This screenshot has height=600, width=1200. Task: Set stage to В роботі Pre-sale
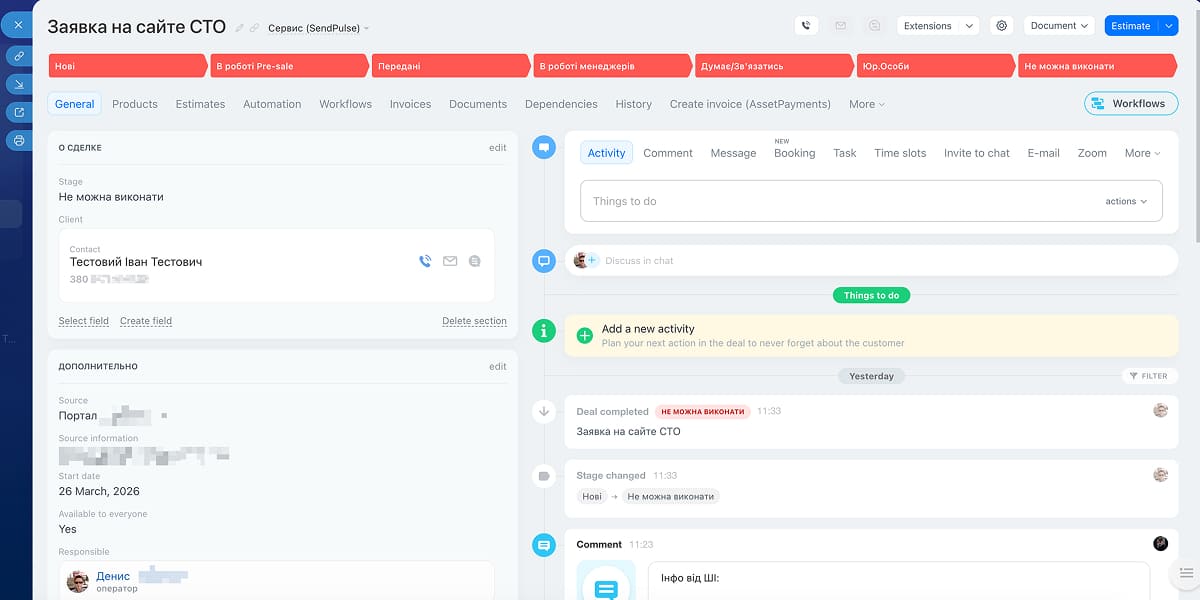[x=289, y=66]
